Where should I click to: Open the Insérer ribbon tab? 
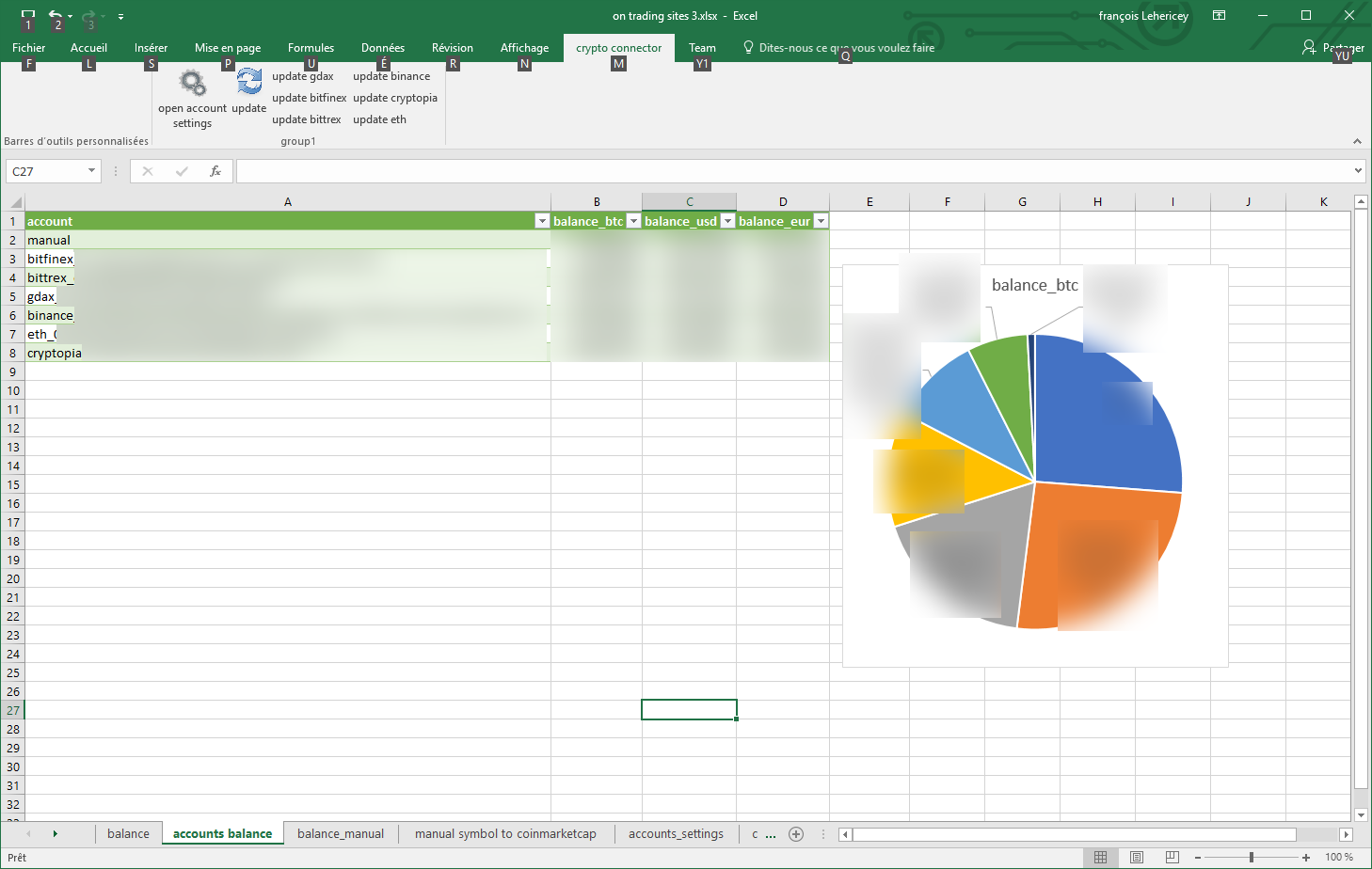coord(151,48)
